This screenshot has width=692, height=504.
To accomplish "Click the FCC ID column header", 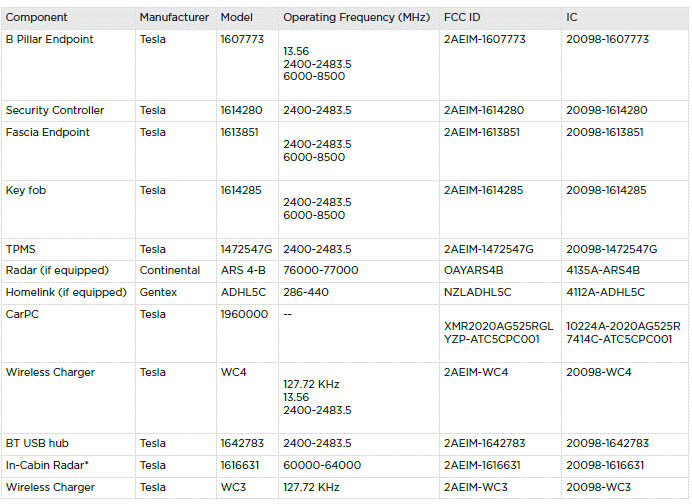I will point(462,18).
